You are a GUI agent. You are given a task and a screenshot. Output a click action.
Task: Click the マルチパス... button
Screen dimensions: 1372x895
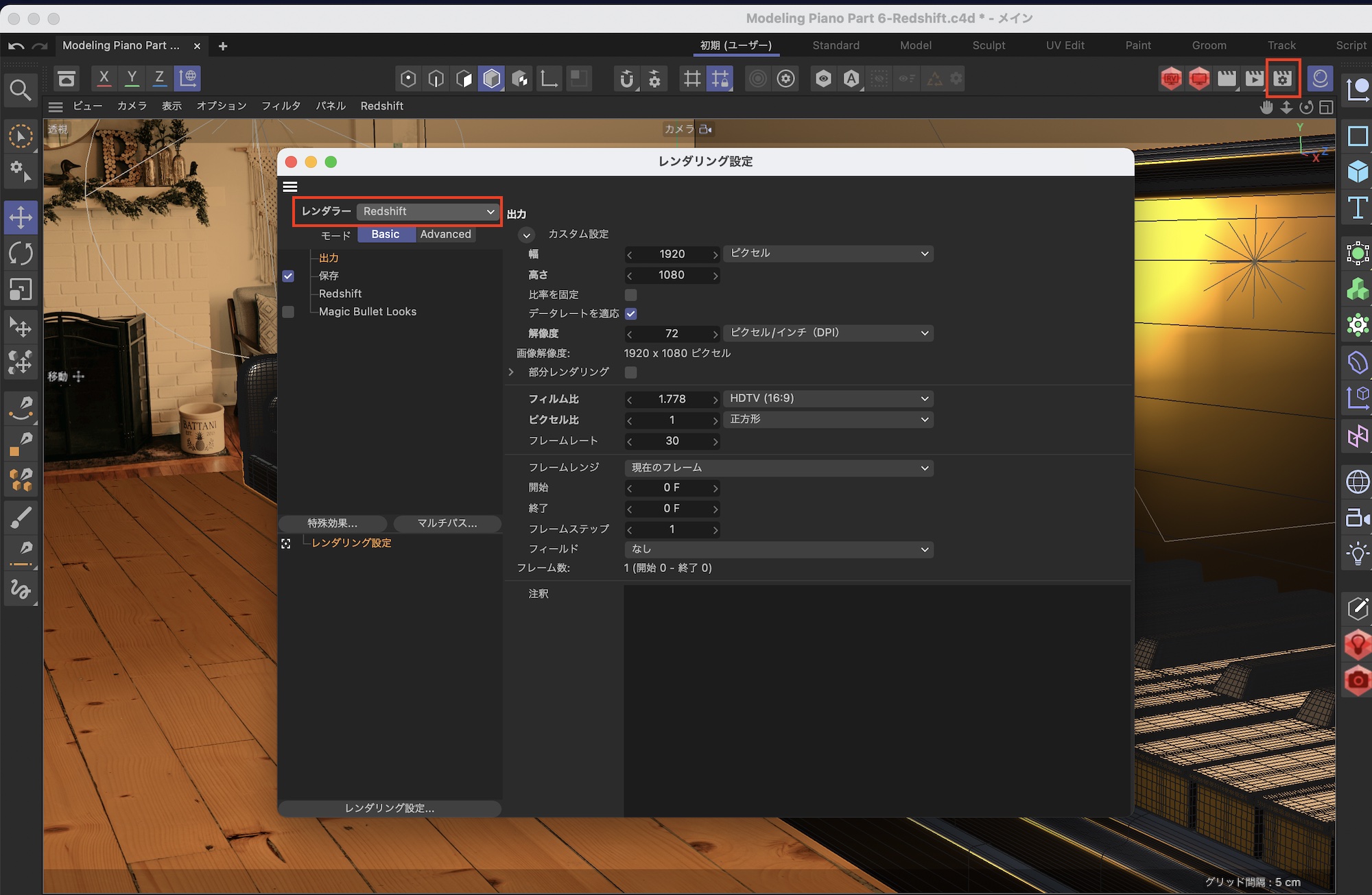point(447,523)
